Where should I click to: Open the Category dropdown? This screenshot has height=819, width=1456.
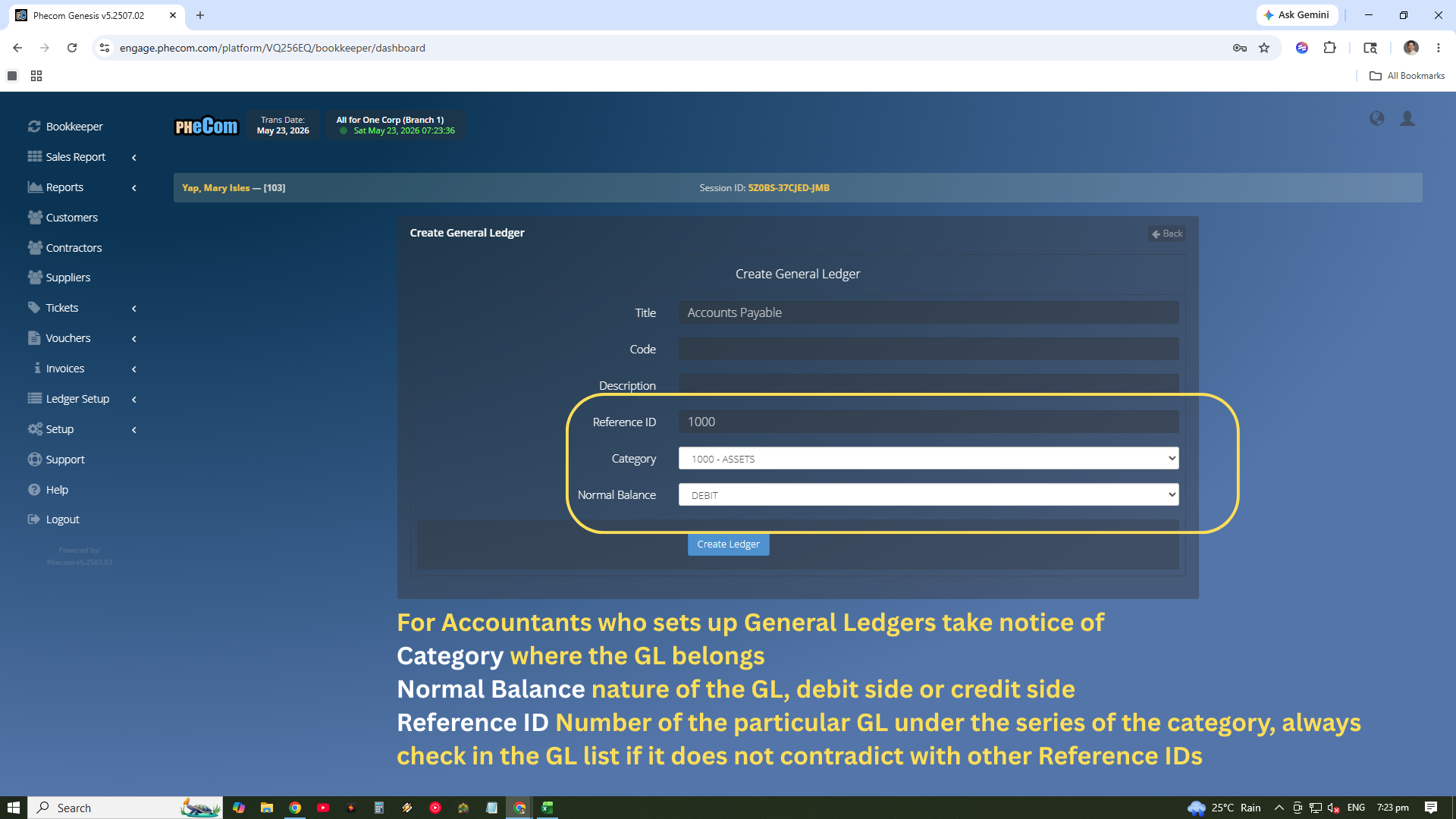pyautogui.click(x=928, y=458)
